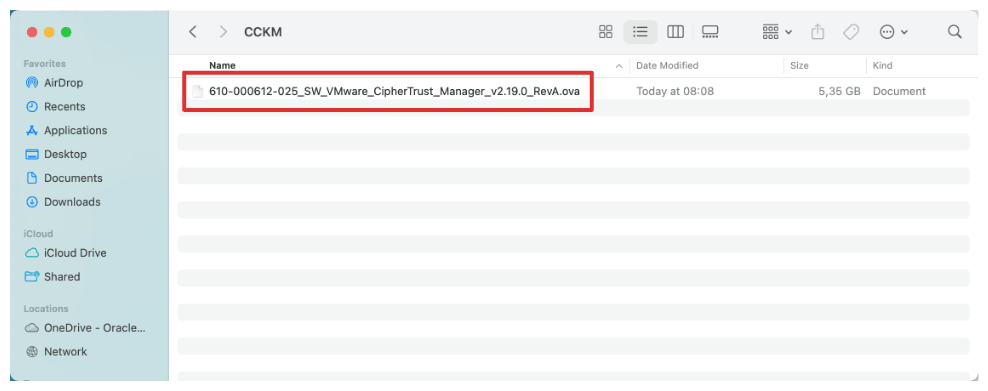Click the 'Today at 08:08' date cell
The image size is (988, 391).
(x=675, y=91)
